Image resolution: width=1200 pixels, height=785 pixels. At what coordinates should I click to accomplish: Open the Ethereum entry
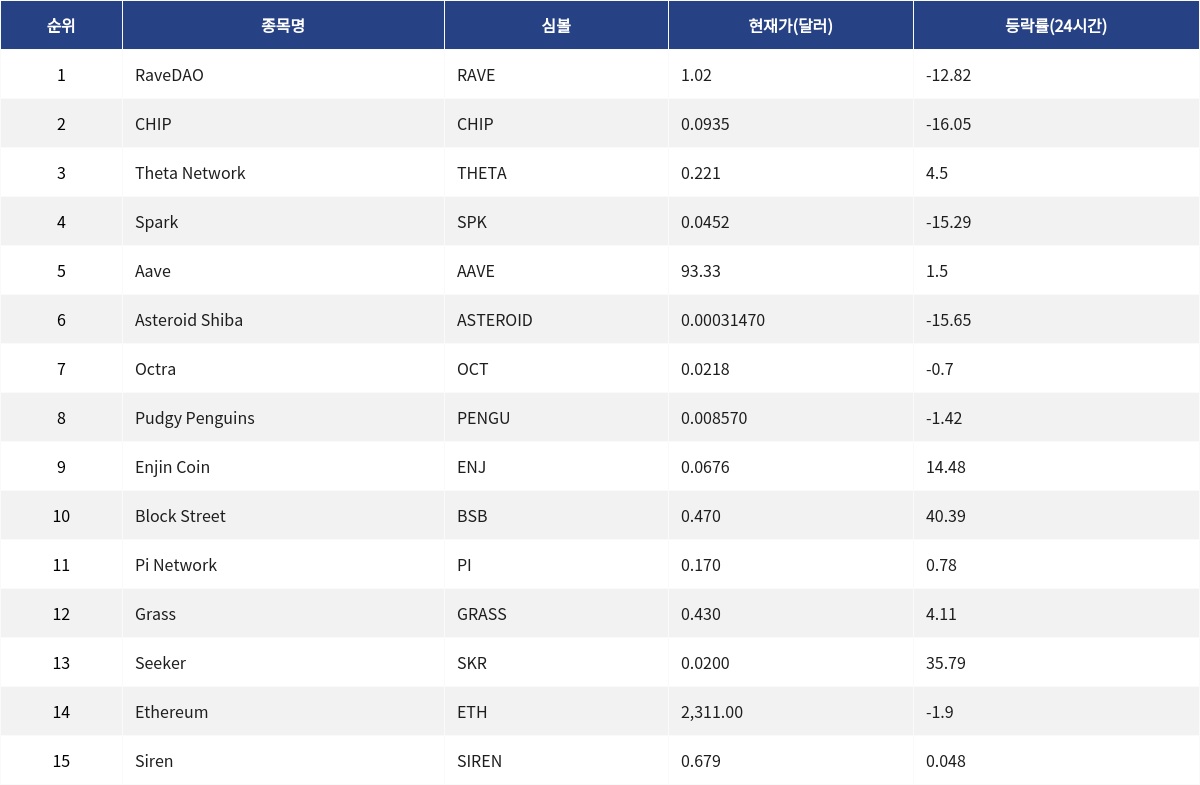(172, 712)
